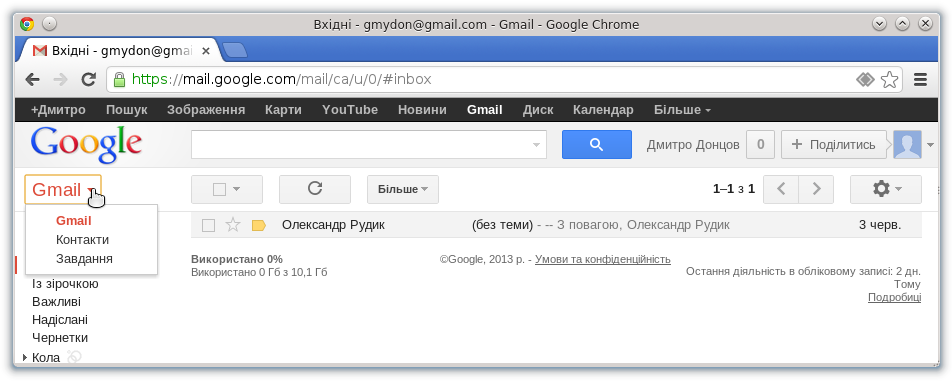Image resolution: width=952 pixels, height=381 pixels.
Task: Open YouTube in the black bar
Action: [350, 110]
